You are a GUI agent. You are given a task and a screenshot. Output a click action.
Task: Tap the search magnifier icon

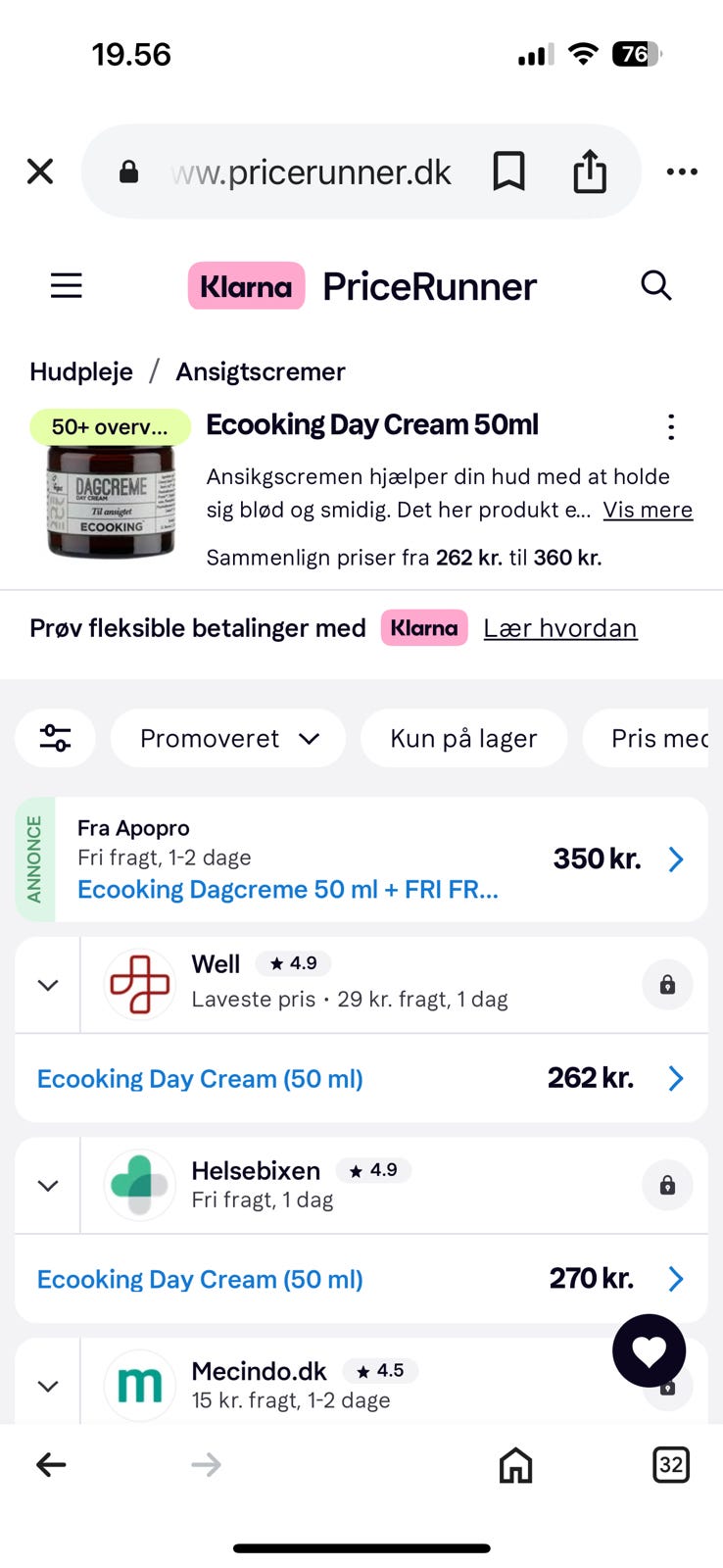coord(655,286)
